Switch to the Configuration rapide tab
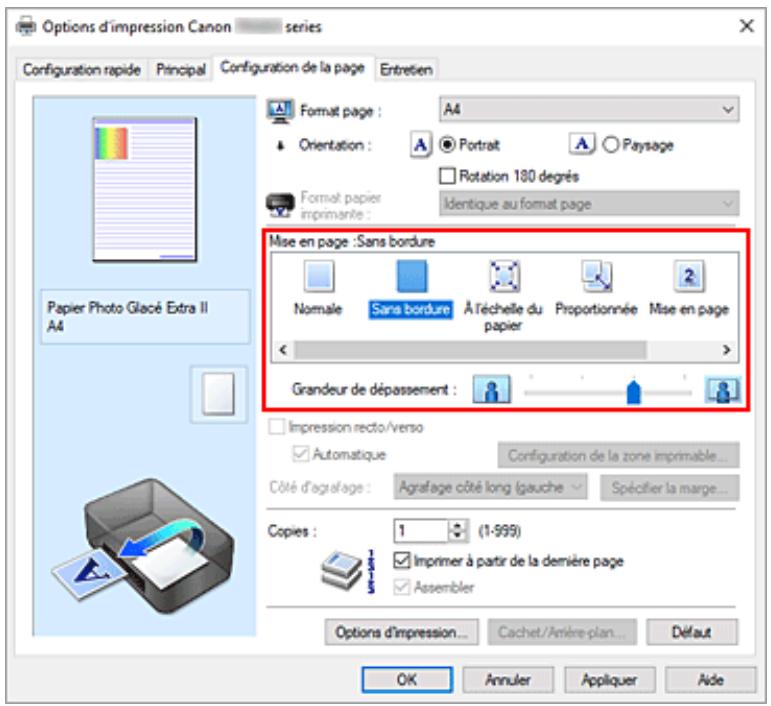Image resolution: width=771 pixels, height=706 pixels. 82,69
